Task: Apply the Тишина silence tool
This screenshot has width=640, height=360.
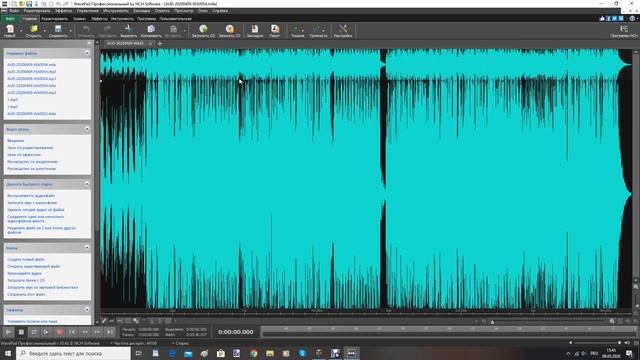Action: click(297, 31)
